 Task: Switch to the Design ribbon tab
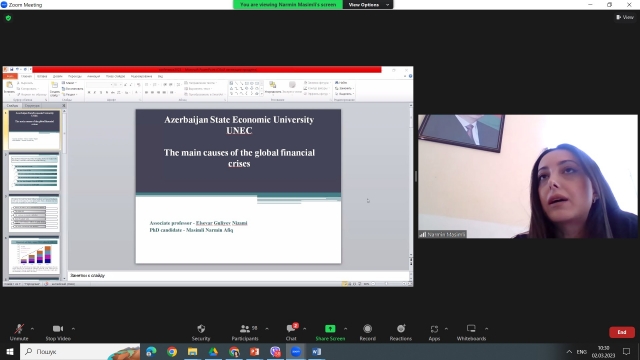coord(58,76)
